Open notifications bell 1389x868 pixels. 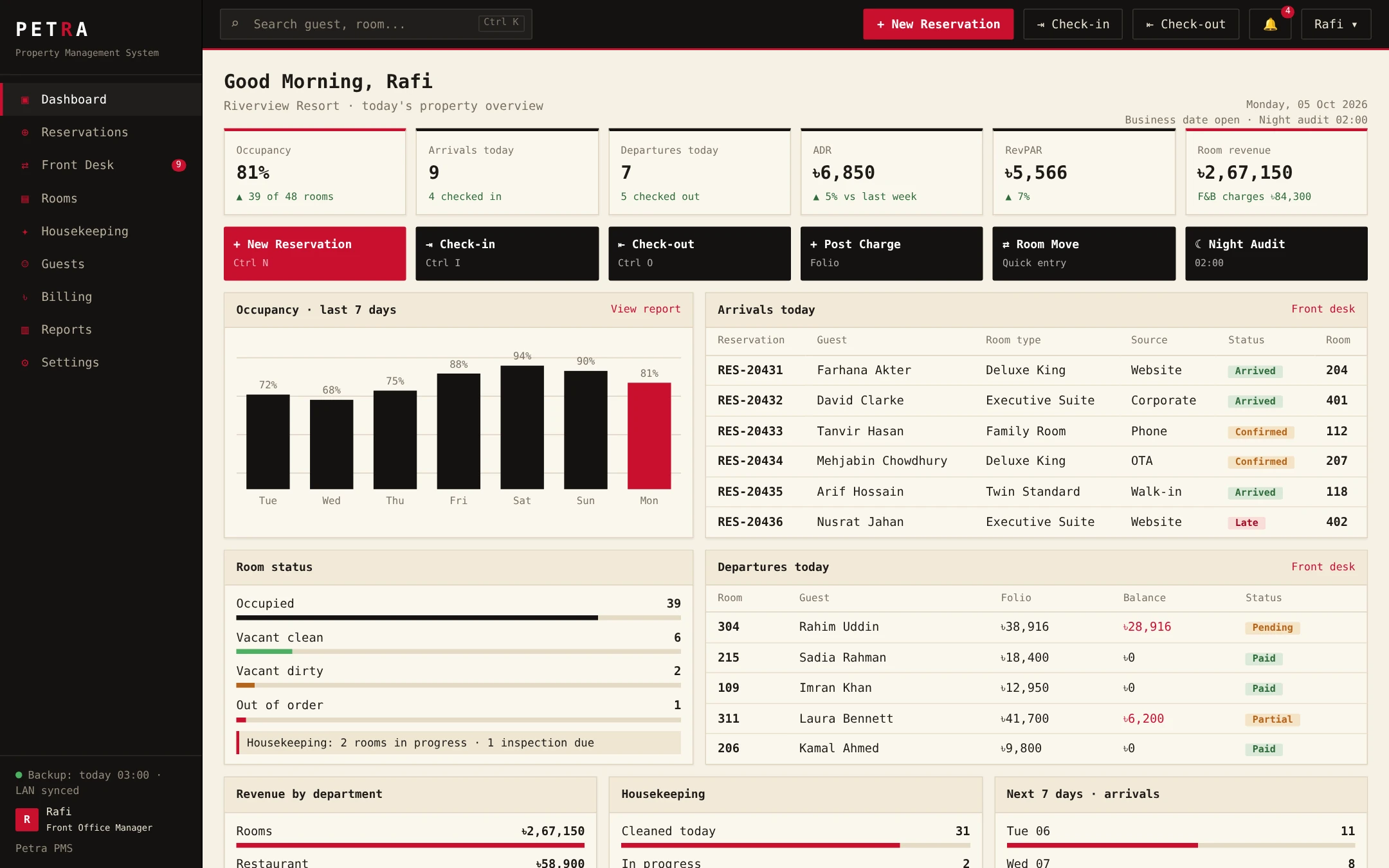pos(1270,24)
